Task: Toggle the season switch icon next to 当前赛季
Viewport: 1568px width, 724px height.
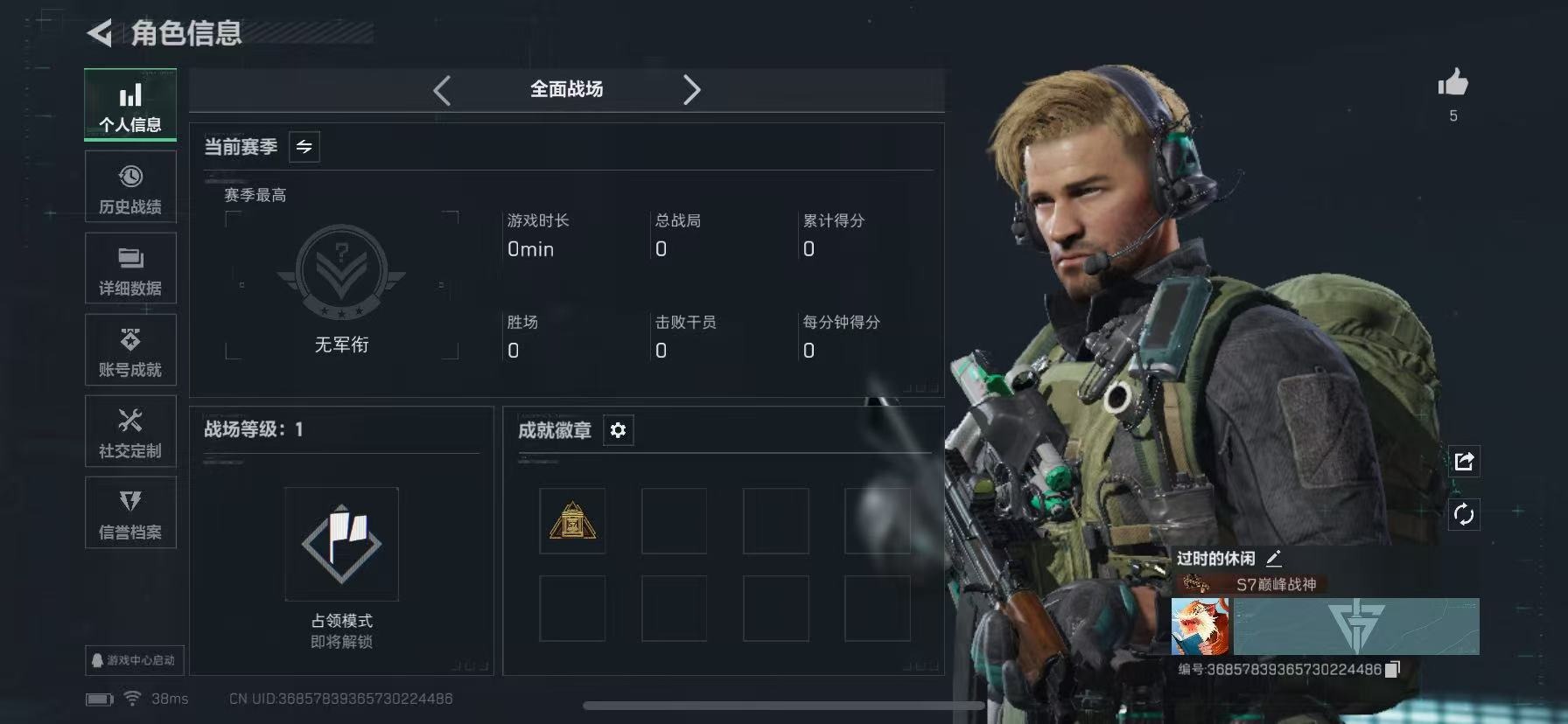Action: [x=304, y=147]
